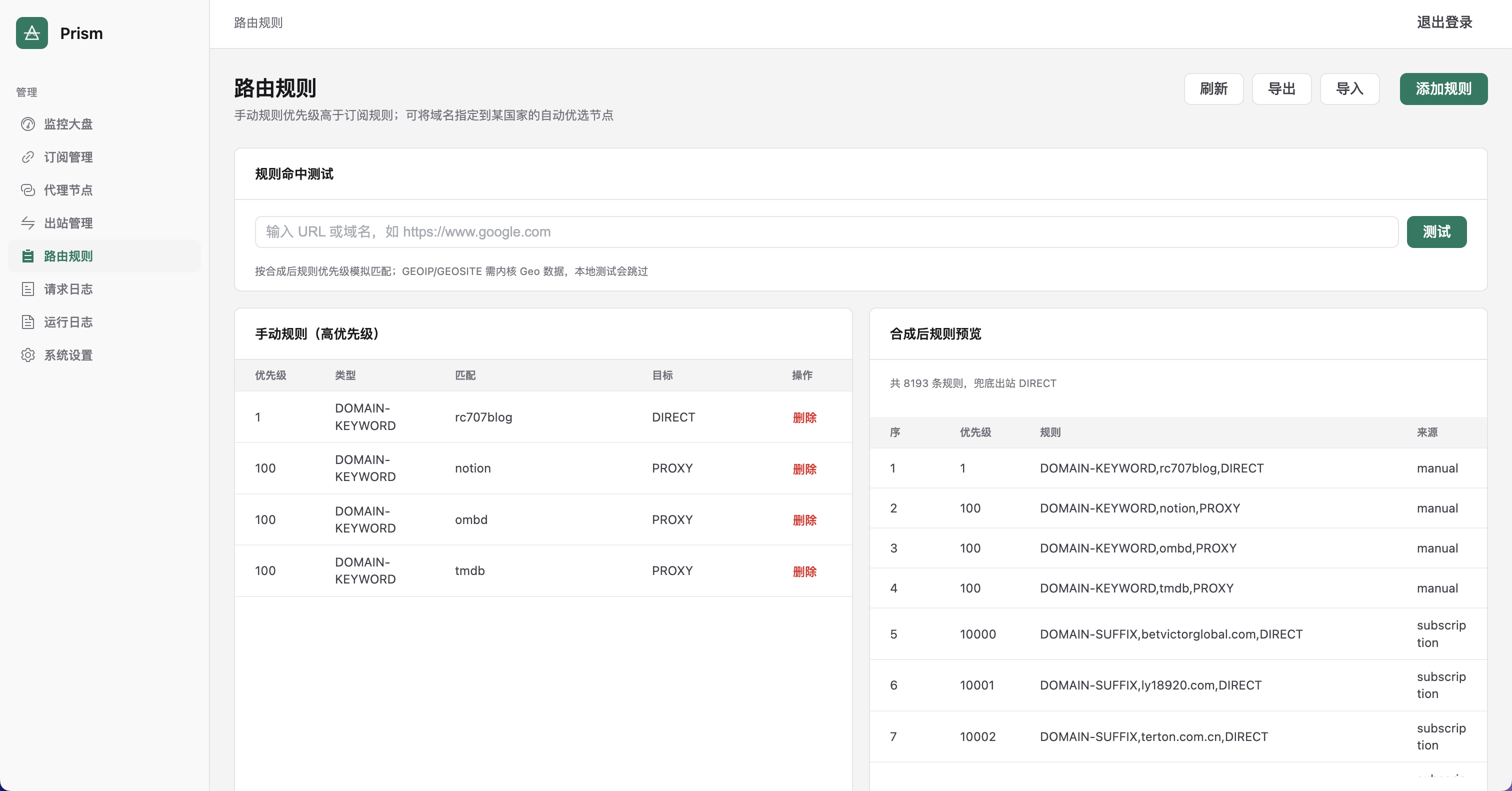Viewport: 1512px width, 791px height.
Task: Delete the tmdb manual rule
Action: pos(804,571)
